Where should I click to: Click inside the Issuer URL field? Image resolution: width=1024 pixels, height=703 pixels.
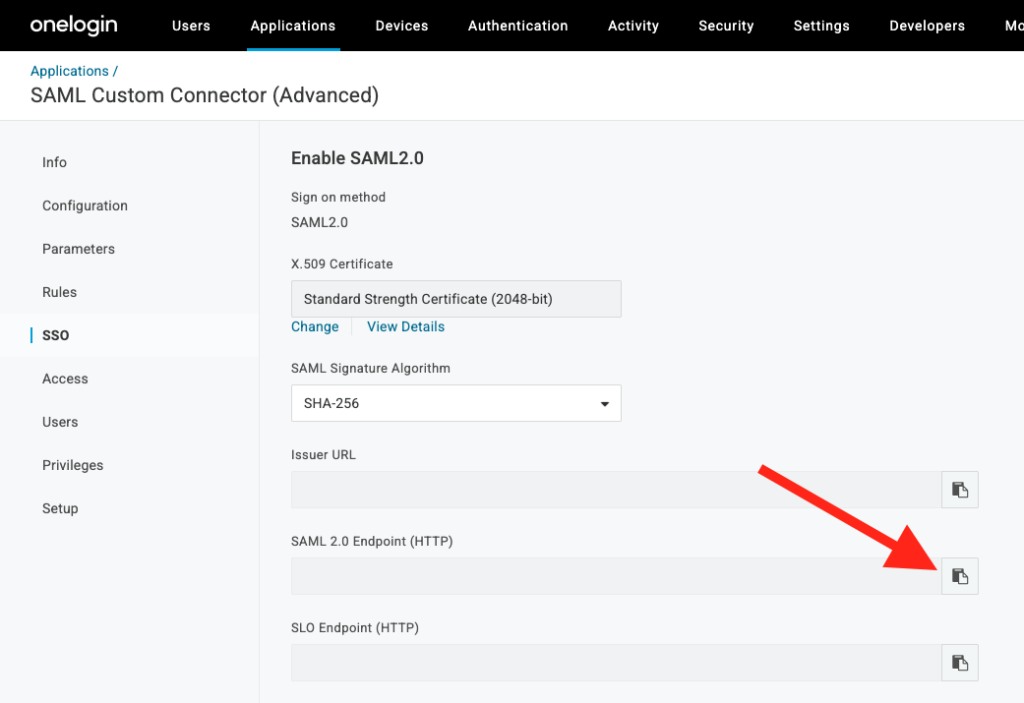point(610,489)
